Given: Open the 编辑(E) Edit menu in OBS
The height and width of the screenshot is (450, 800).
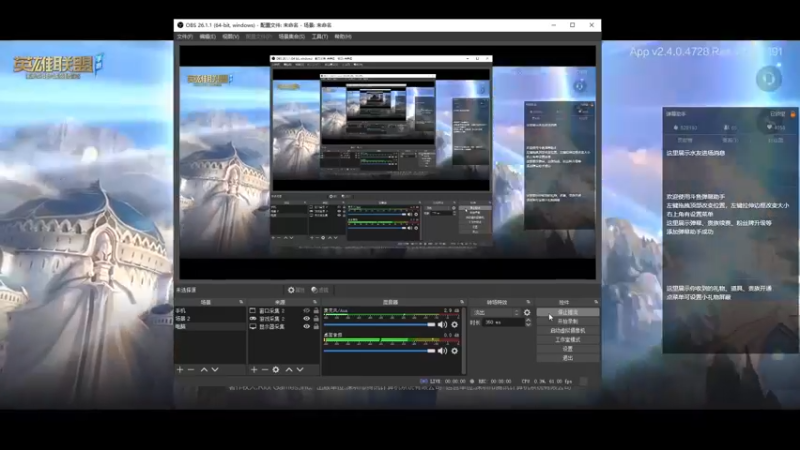Looking at the screenshot, I should pos(207,37).
